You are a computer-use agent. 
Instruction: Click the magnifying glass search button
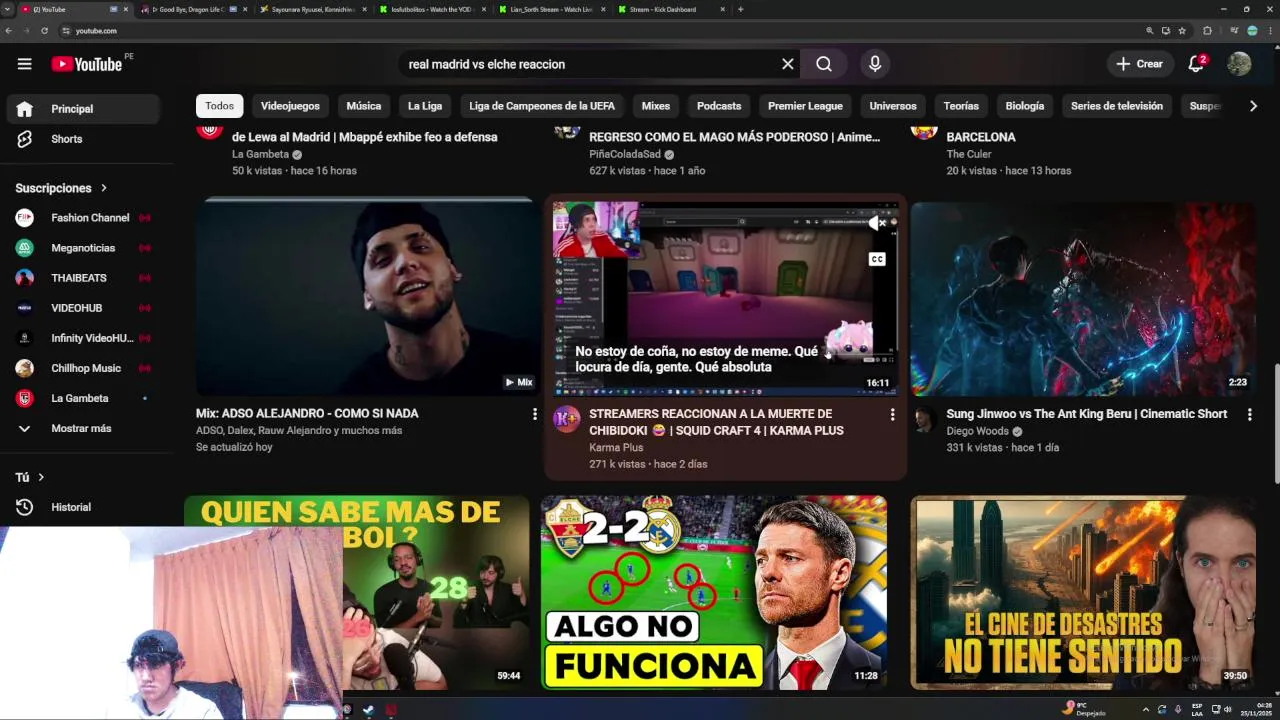click(824, 64)
